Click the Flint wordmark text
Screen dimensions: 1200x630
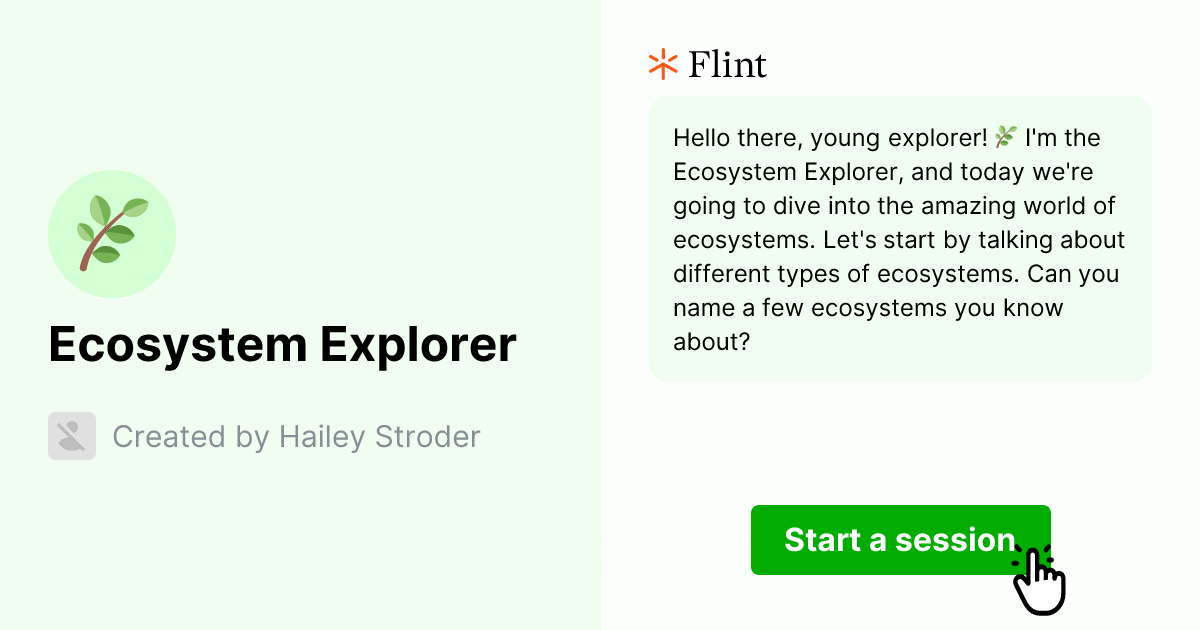pyautogui.click(x=727, y=63)
